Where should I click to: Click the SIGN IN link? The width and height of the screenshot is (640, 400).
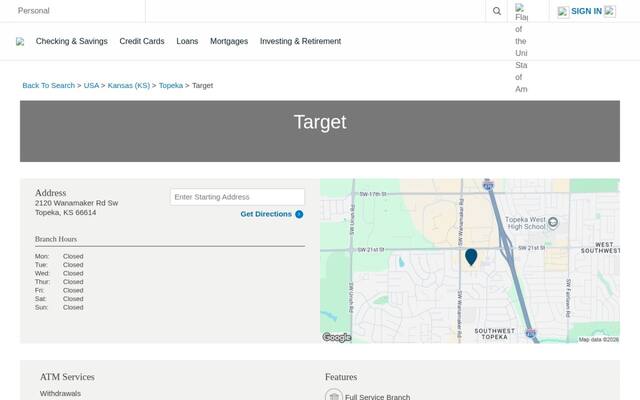(x=586, y=11)
